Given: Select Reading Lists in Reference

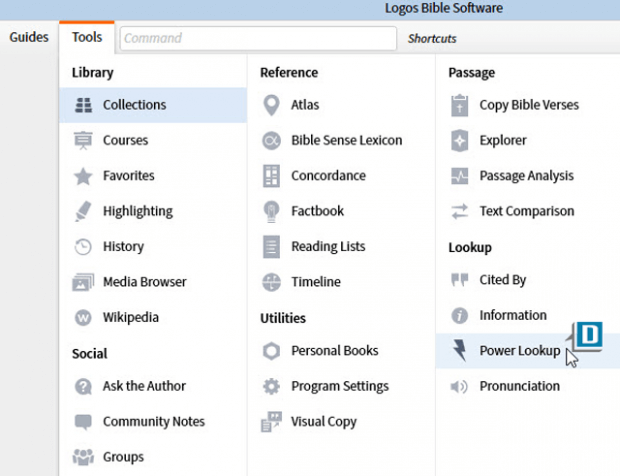Looking at the screenshot, I should (x=328, y=246).
